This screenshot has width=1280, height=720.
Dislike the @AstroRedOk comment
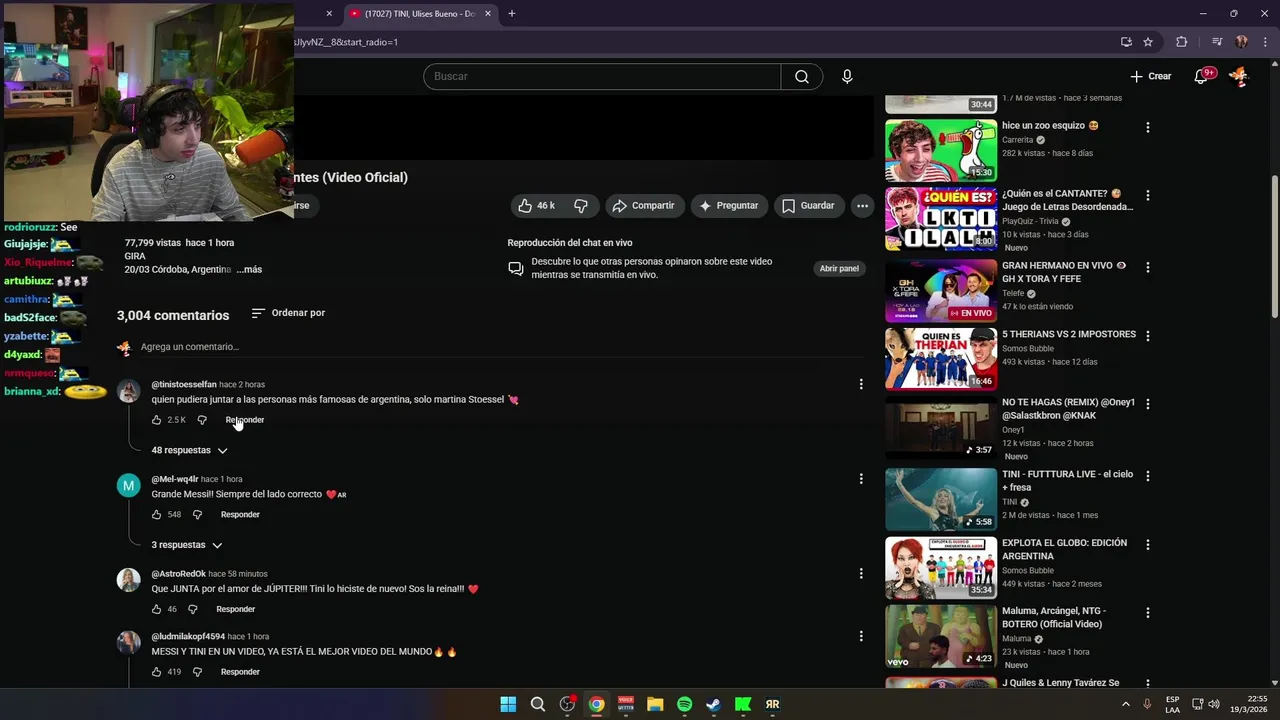[193, 610]
